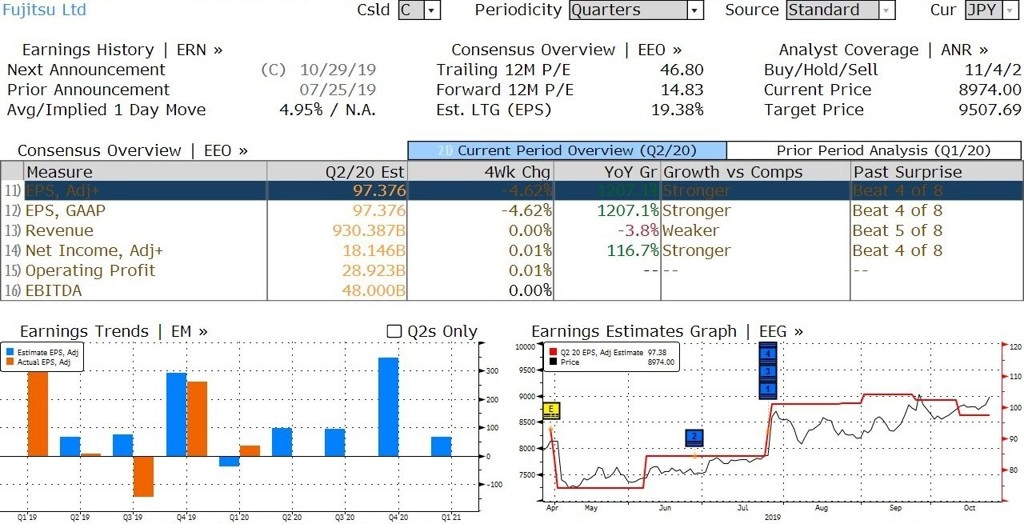Click the Fujitsu Ltd company name

(x=44, y=10)
